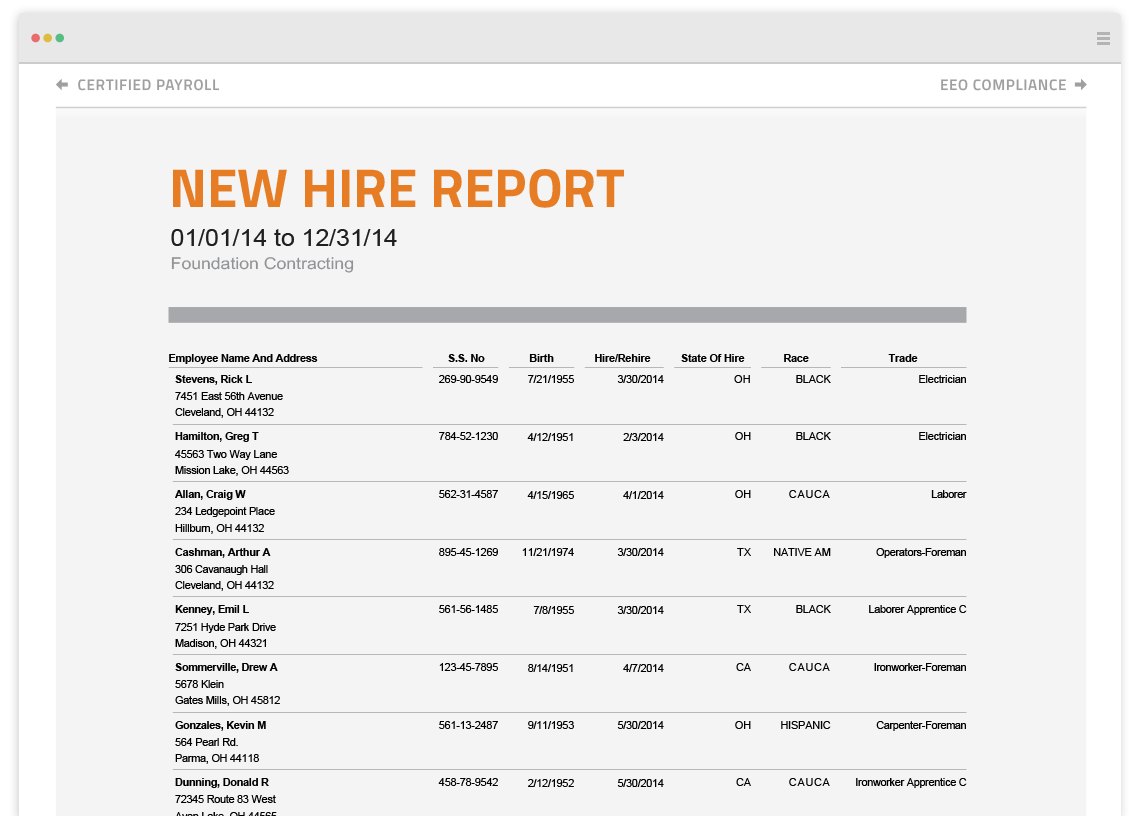The width and height of the screenshot is (1140, 816).
Task: Sort by the Race column header
Action: (796, 358)
